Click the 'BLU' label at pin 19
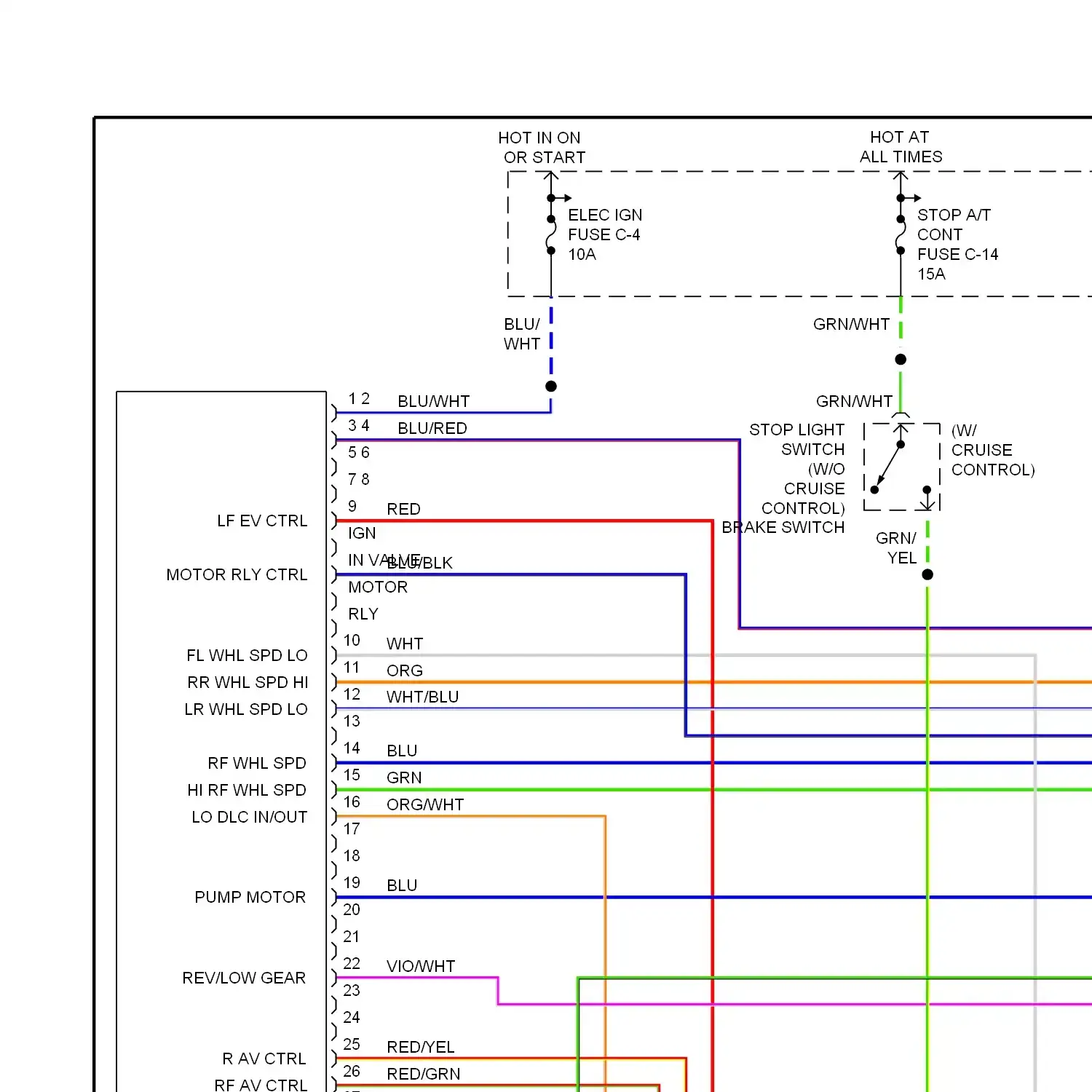1092x1092 pixels. point(402,886)
